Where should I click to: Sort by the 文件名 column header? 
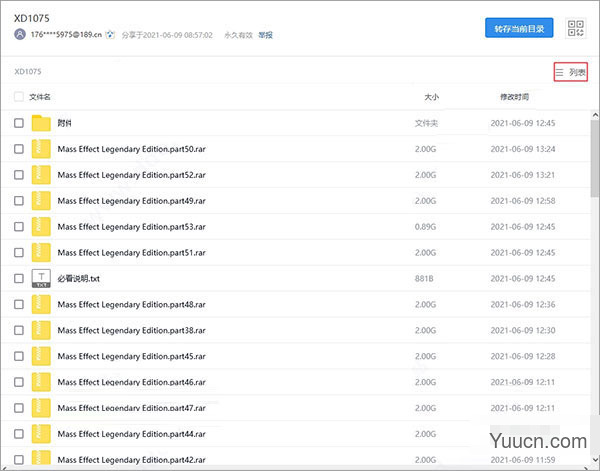coord(40,97)
